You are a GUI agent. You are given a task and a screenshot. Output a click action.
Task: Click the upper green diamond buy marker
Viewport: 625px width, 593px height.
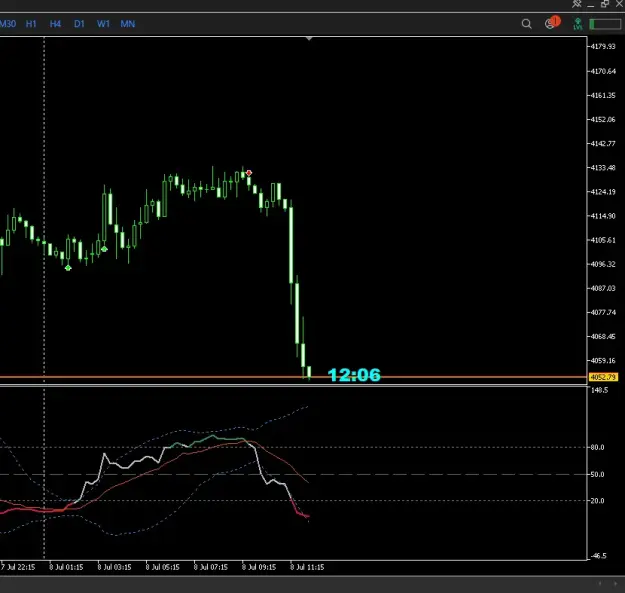click(104, 249)
